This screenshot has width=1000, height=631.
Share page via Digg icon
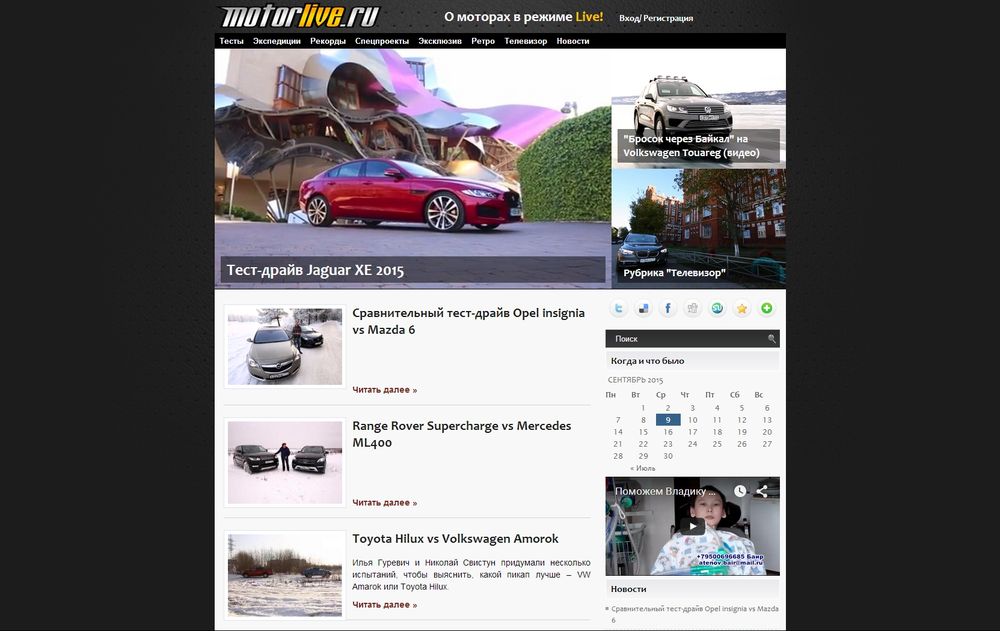click(x=693, y=309)
